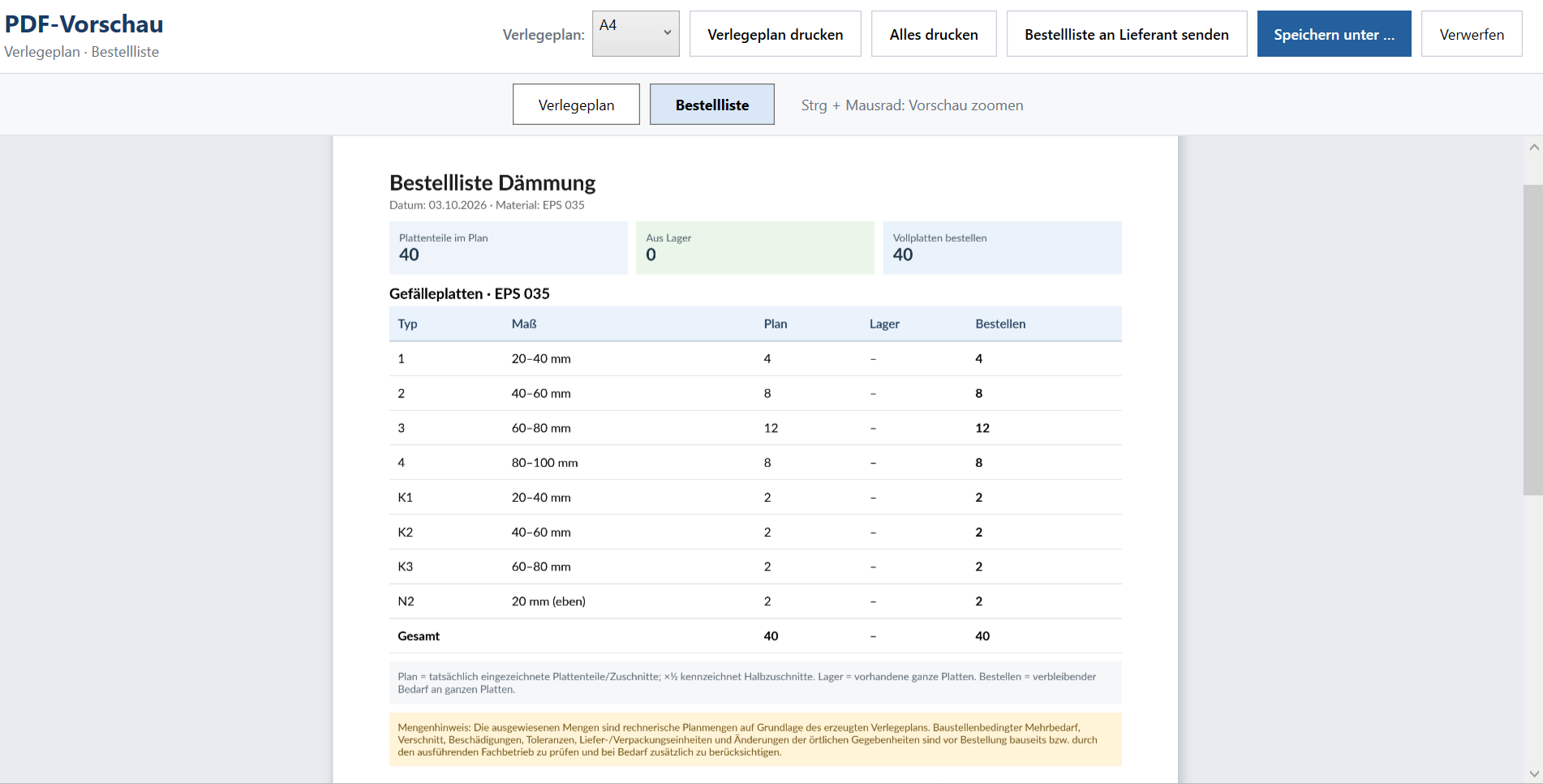Click the 'K1' type cell
Screen dimensions: 1543x784
[x=405, y=498]
